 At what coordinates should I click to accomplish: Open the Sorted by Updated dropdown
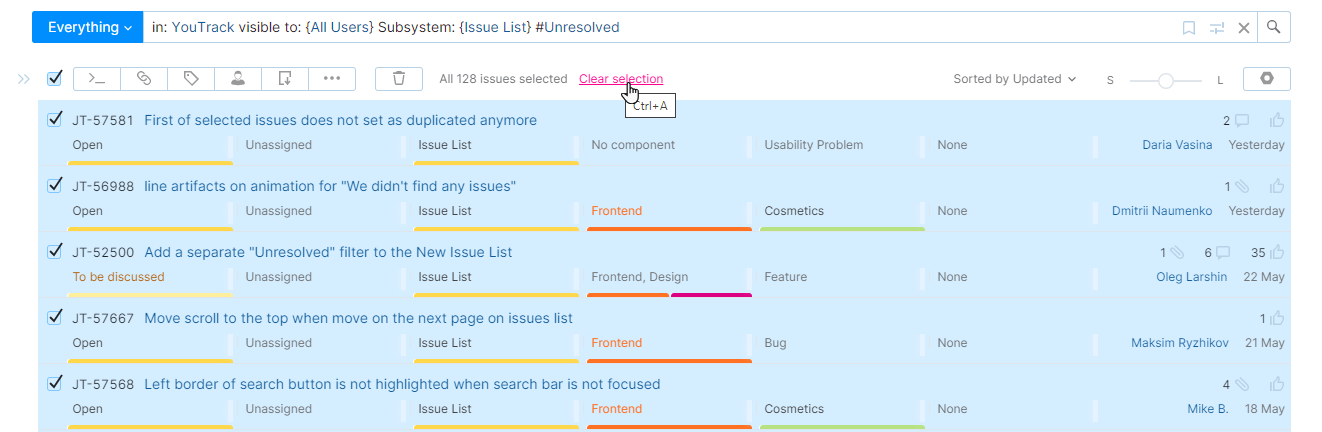1014,79
